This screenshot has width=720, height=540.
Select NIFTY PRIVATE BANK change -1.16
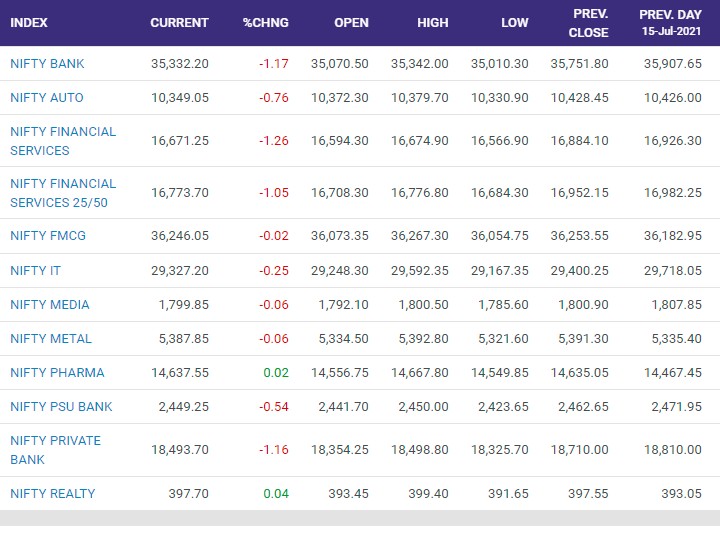(x=274, y=450)
